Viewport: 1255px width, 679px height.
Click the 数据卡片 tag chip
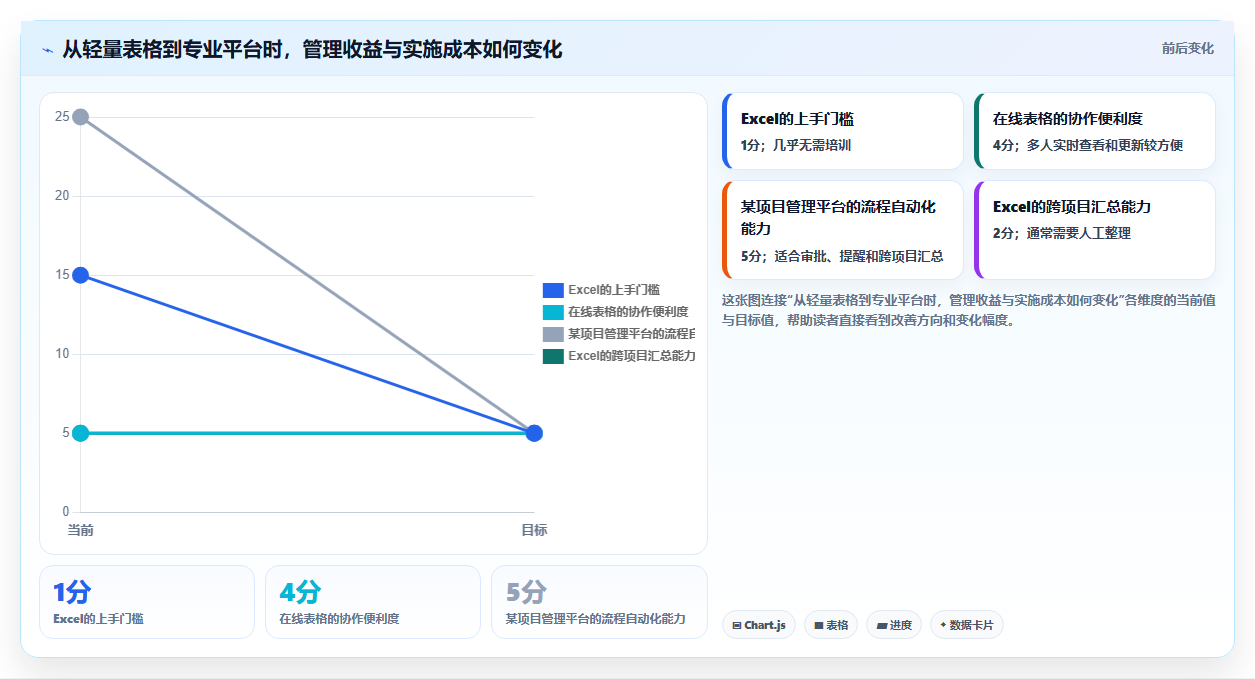click(x=967, y=625)
